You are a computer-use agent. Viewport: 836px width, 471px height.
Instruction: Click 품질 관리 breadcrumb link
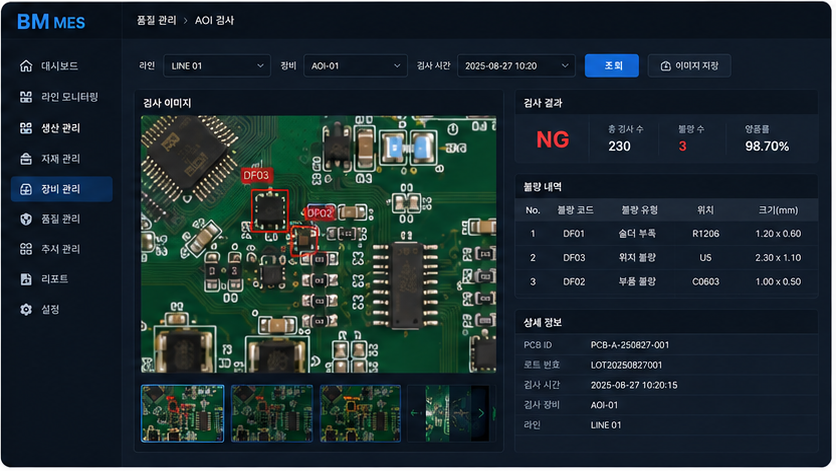click(x=156, y=20)
